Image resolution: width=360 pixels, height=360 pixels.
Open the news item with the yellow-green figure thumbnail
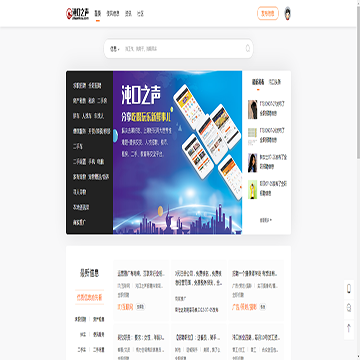[268, 189]
